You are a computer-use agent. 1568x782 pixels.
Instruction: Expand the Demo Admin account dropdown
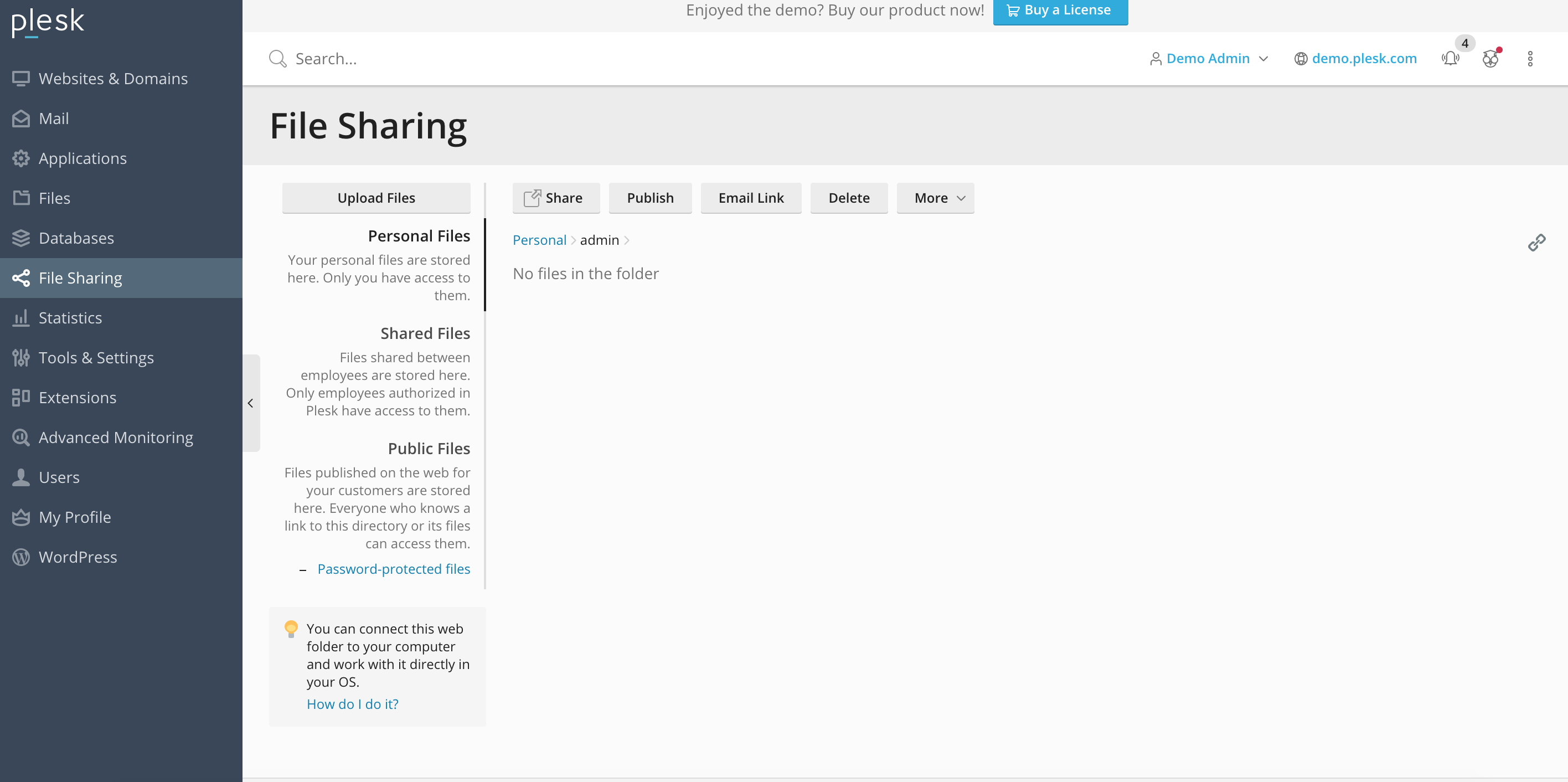[1209, 59]
